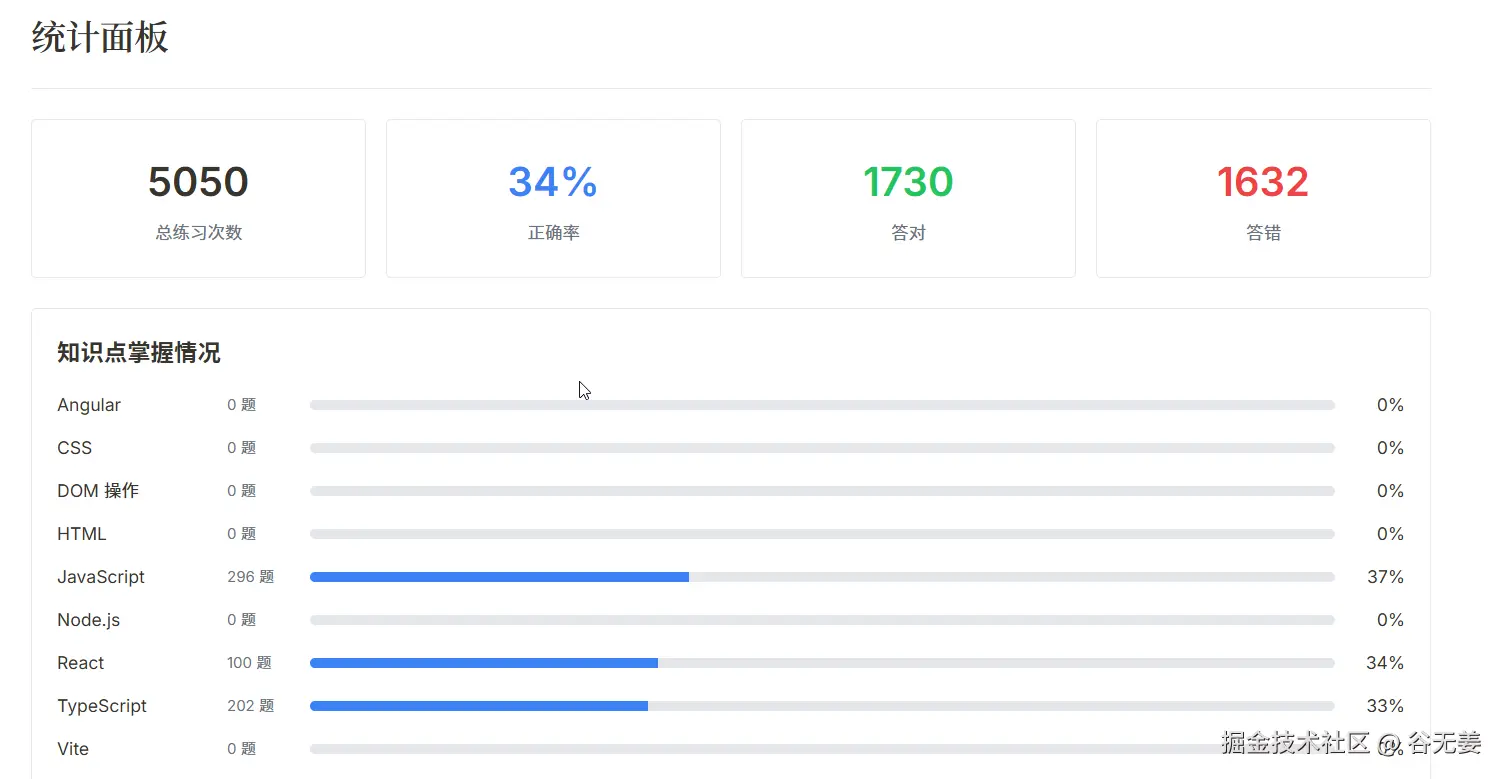Open the 1632 wrong answers card
The width and height of the screenshot is (1504, 779).
pyautogui.click(x=1263, y=199)
